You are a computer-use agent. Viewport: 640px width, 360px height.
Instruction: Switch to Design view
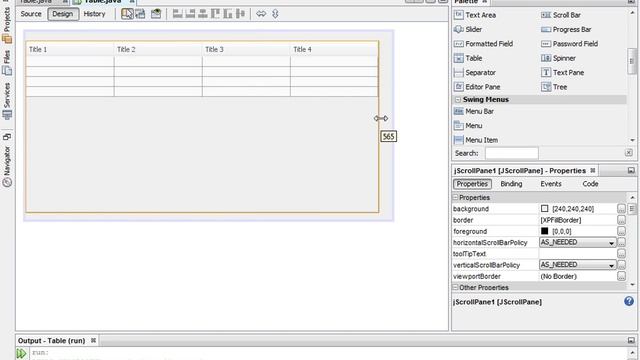tap(62, 14)
